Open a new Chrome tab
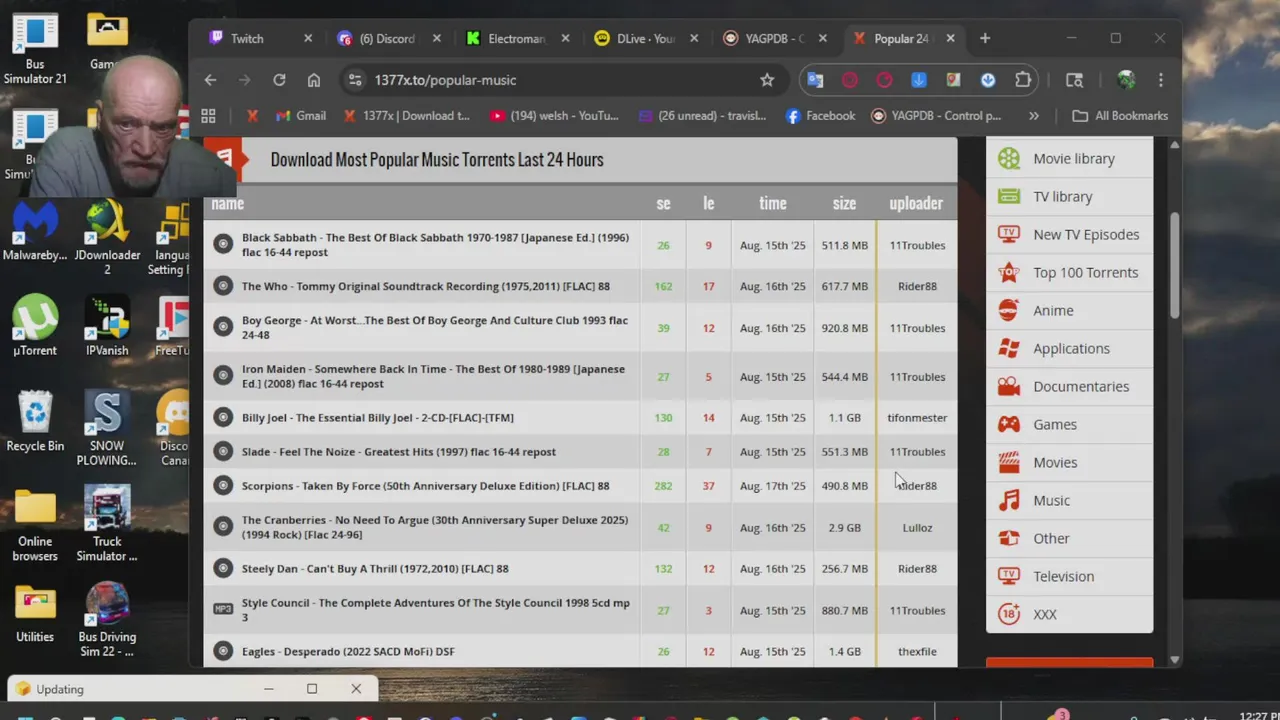Image resolution: width=1280 pixels, height=720 pixels. (x=985, y=39)
